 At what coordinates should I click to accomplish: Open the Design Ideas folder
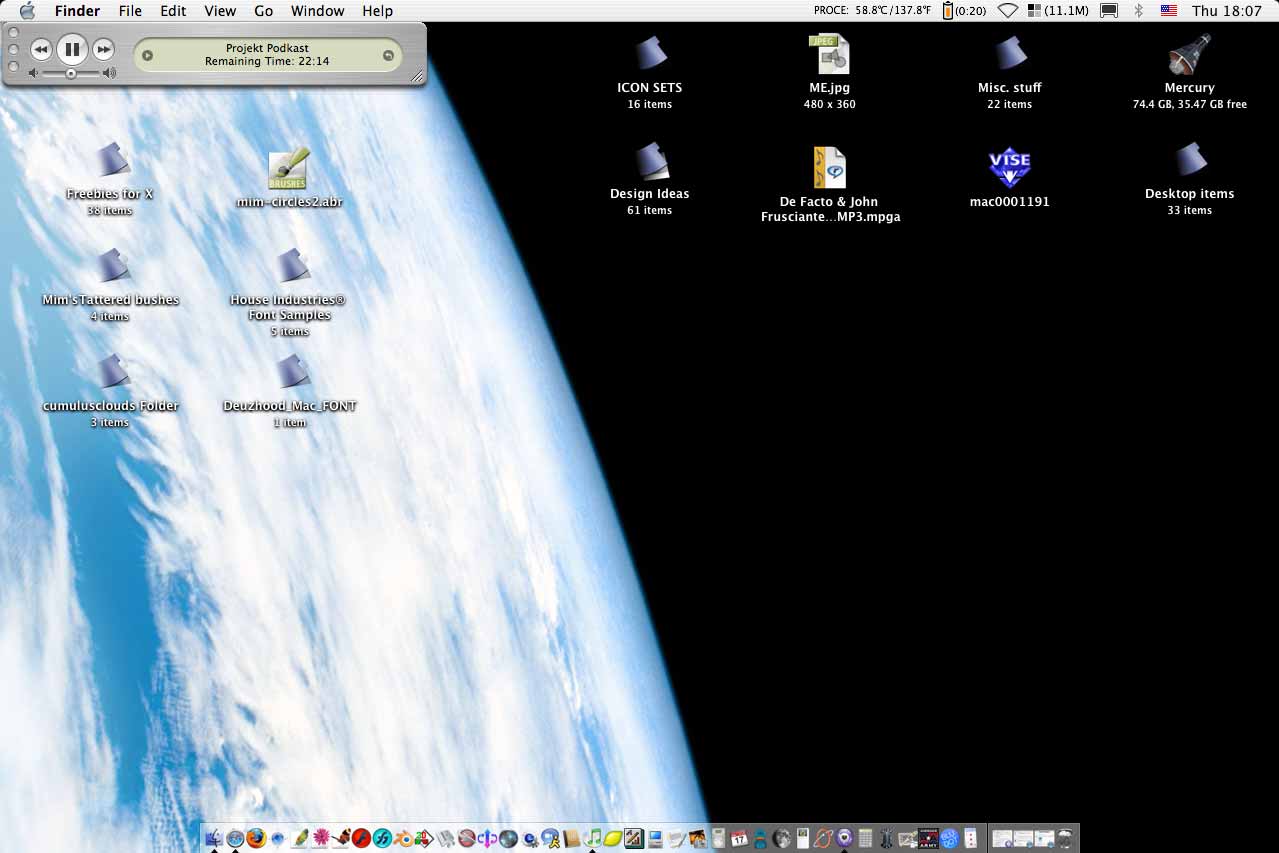click(650, 162)
